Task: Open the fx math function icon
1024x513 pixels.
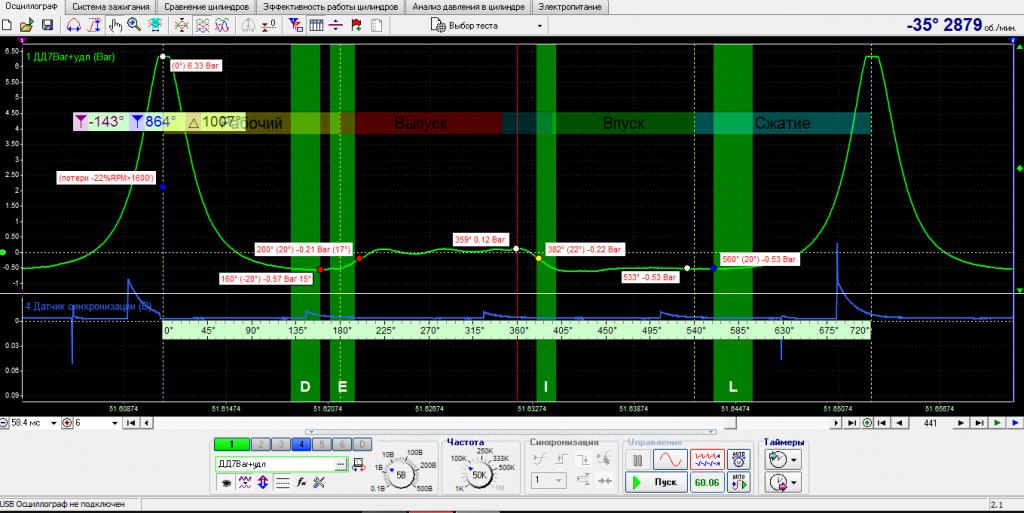Action: click(x=301, y=483)
